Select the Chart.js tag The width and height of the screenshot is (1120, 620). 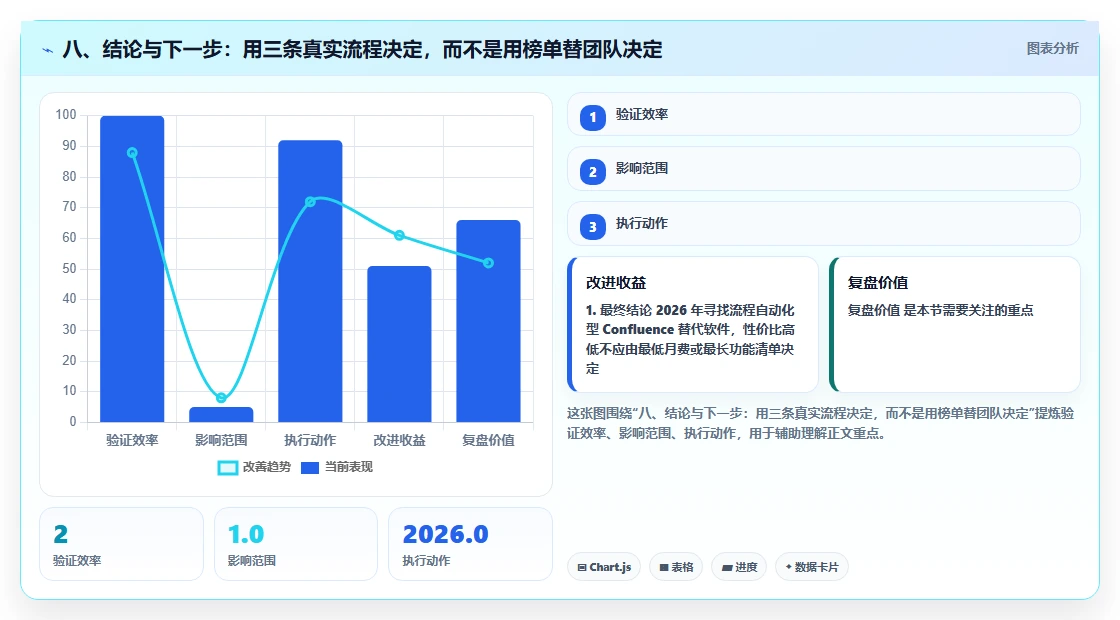604,567
